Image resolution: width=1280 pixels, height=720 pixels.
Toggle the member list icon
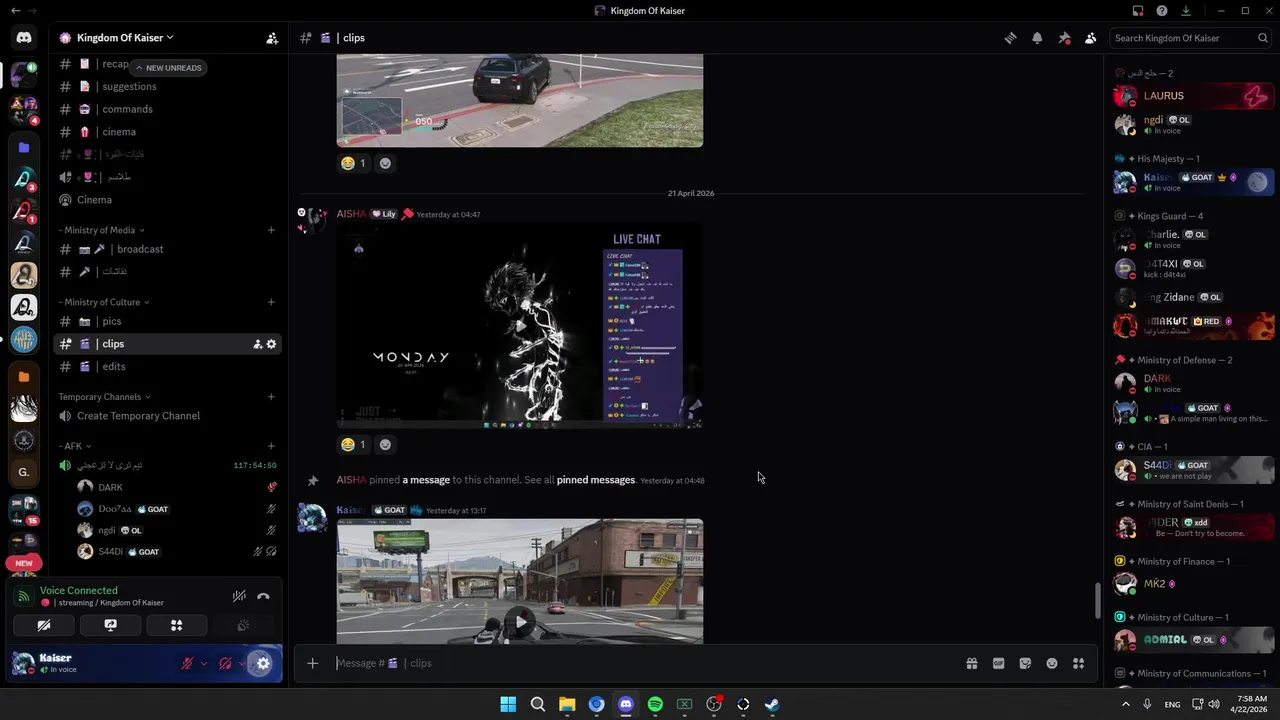pos(1090,38)
